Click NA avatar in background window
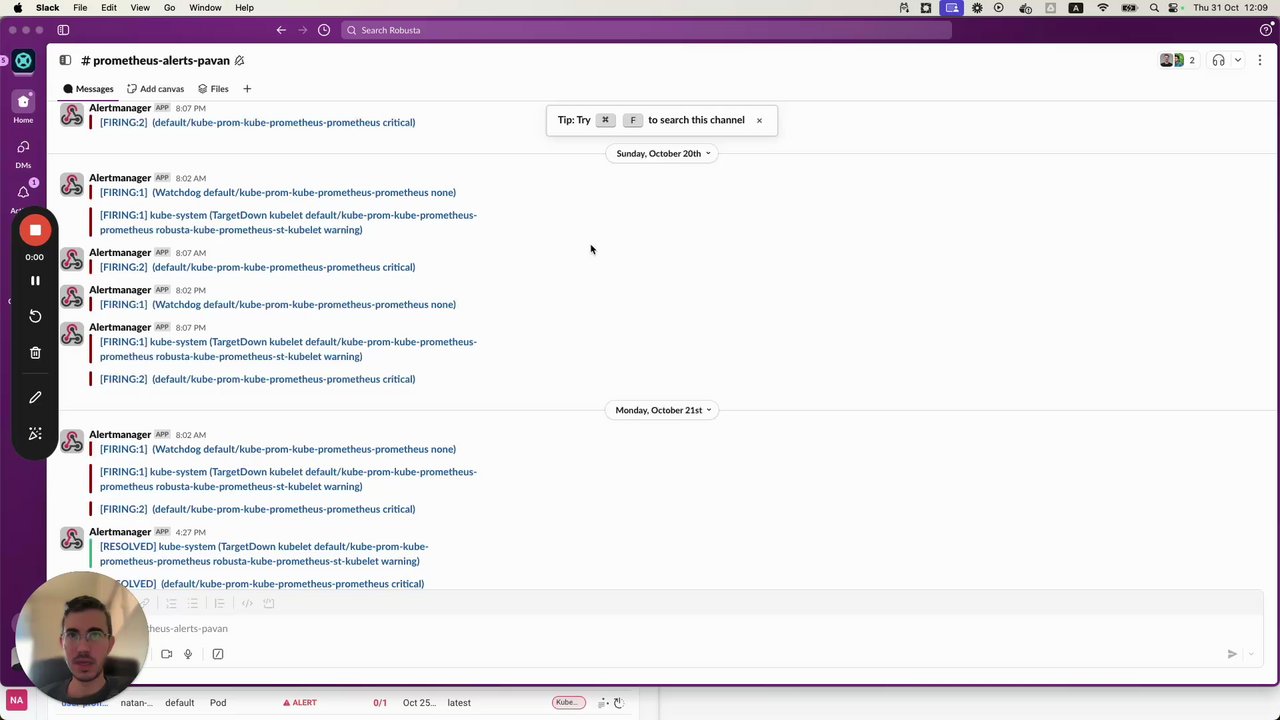The image size is (1280, 720). [16, 701]
